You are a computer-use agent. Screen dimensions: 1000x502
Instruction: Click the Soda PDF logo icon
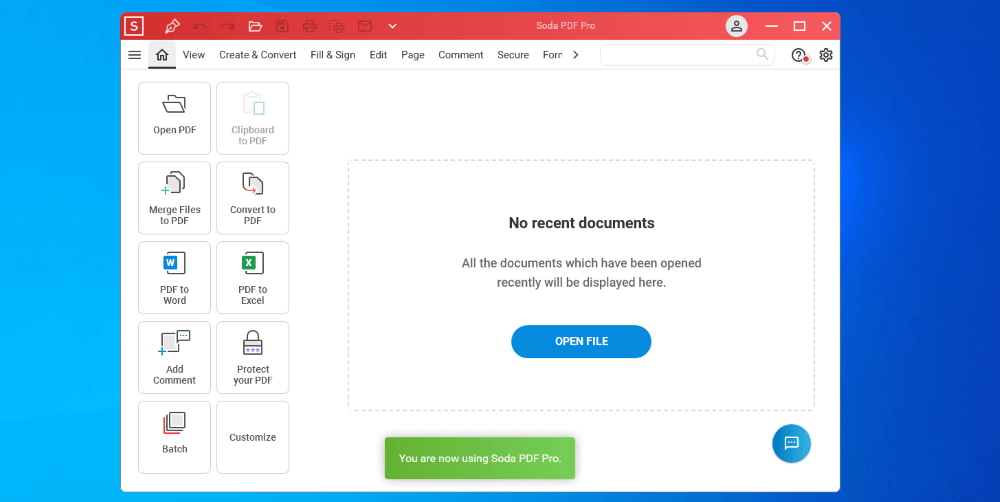tap(134, 26)
